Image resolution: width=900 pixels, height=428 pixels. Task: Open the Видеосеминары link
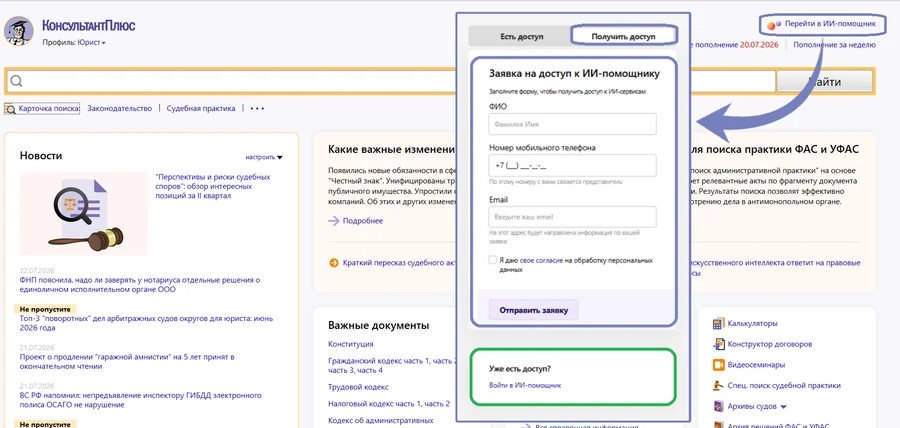[756, 365]
